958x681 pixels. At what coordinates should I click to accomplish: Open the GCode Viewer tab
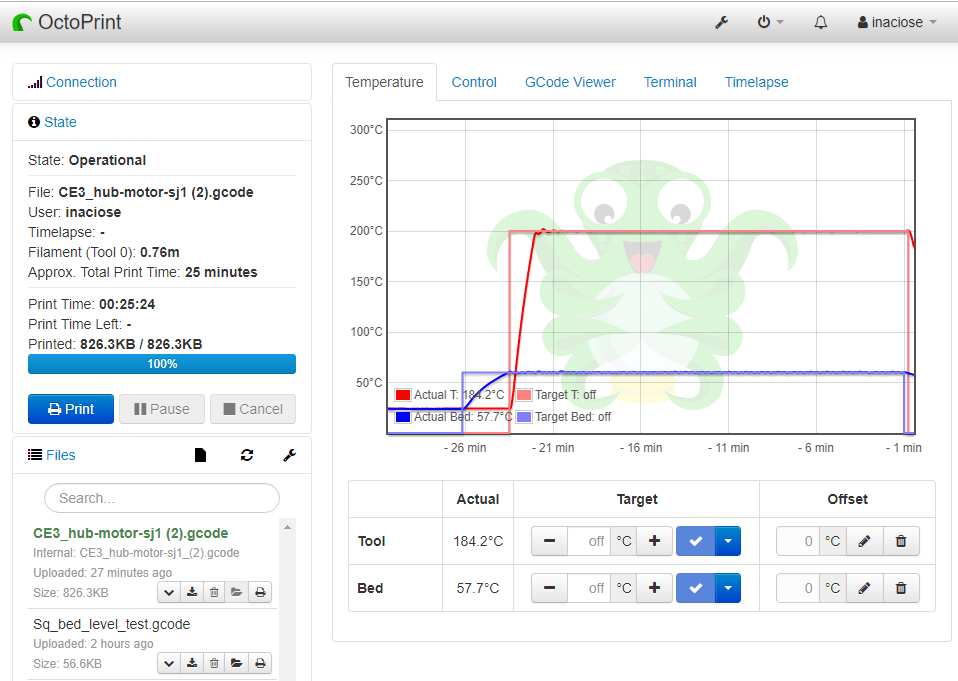570,82
